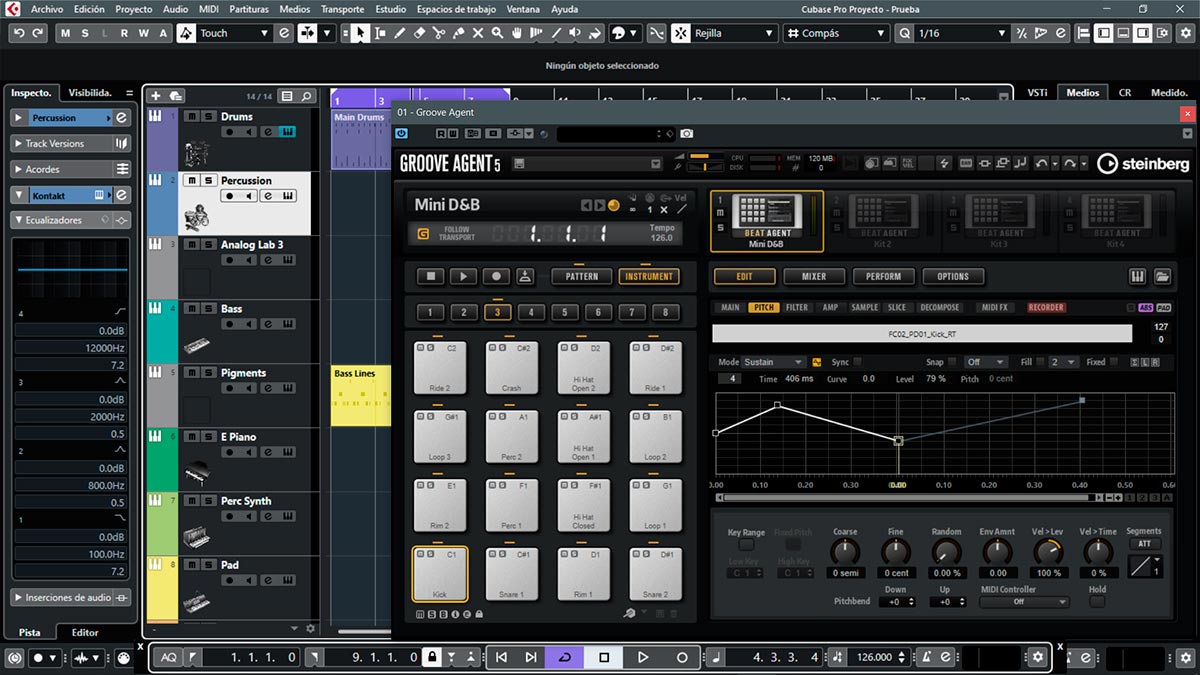Viewport: 1200px width, 675px height.
Task: Click the PERFORM button in Groove Agent
Action: 883,276
